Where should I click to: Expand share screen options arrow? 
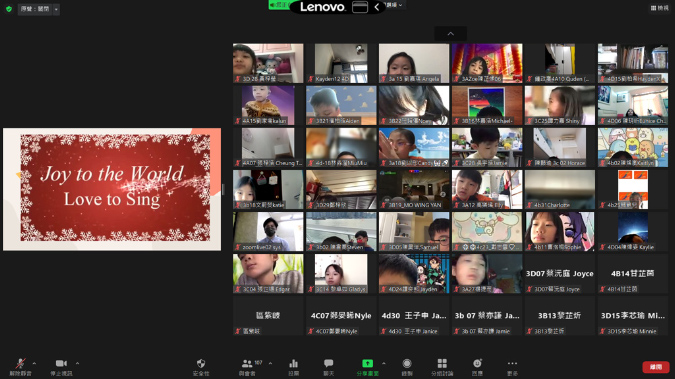click(x=384, y=363)
